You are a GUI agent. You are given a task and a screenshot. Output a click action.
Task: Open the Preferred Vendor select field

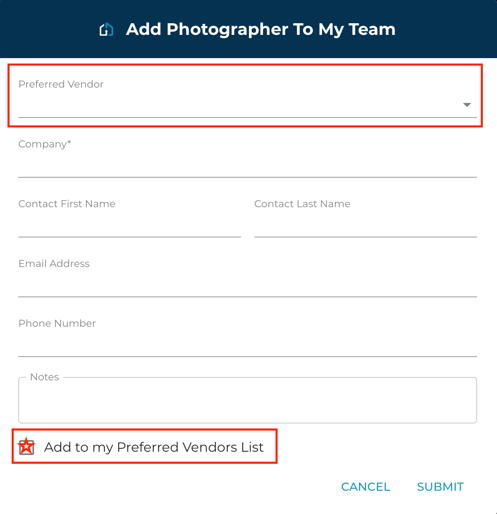tap(247, 96)
